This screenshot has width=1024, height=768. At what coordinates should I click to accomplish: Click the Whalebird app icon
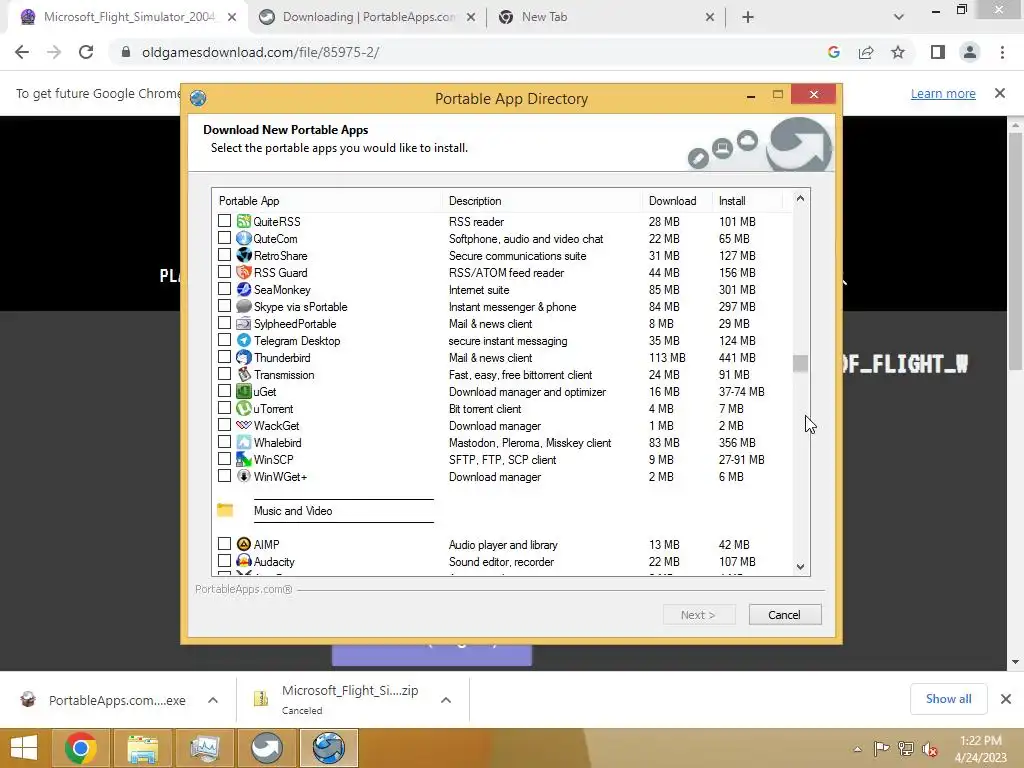tap(244, 442)
